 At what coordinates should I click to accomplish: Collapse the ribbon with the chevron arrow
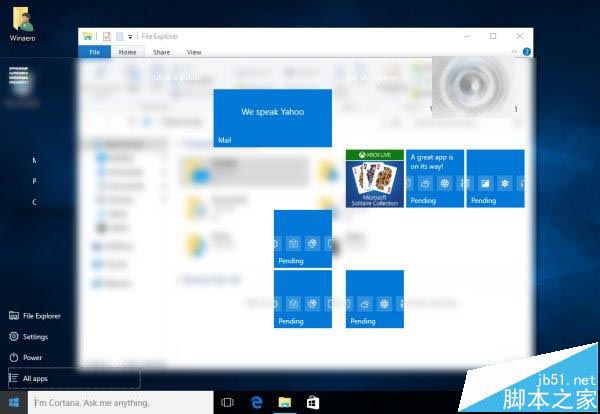[x=514, y=52]
